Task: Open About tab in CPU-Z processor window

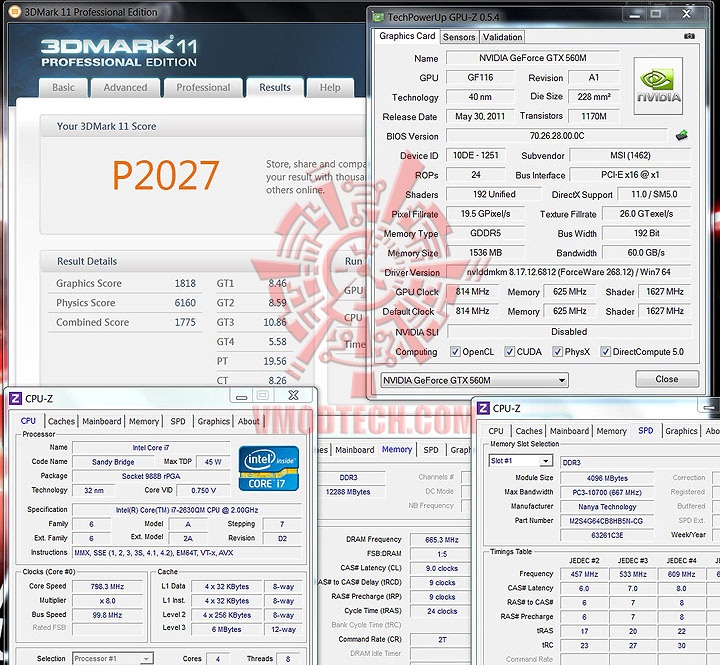Action: coord(248,421)
